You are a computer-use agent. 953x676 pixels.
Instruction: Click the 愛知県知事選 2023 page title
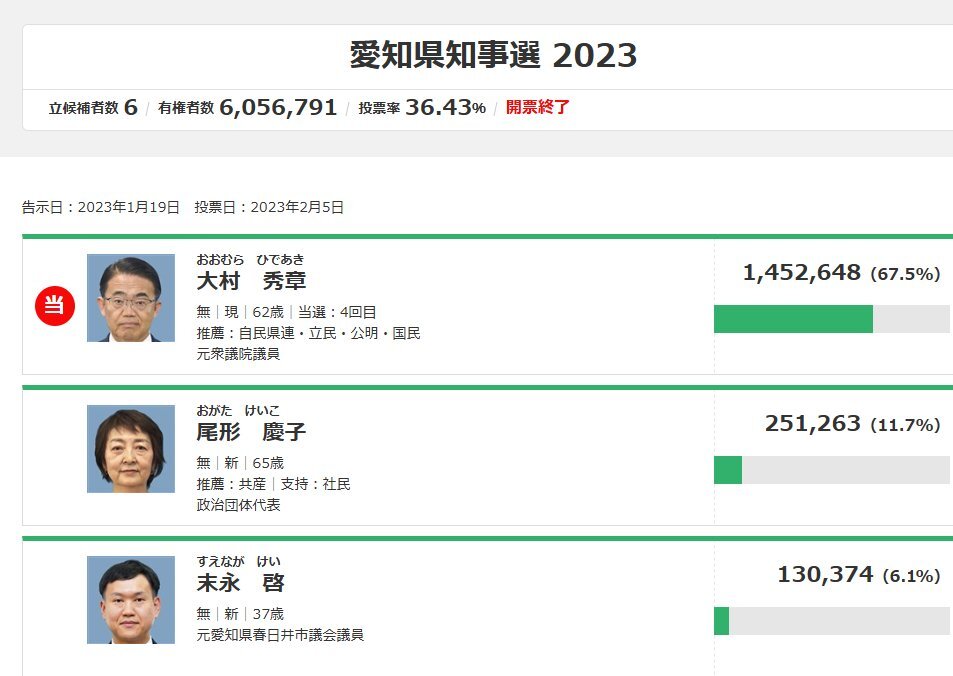493,55
